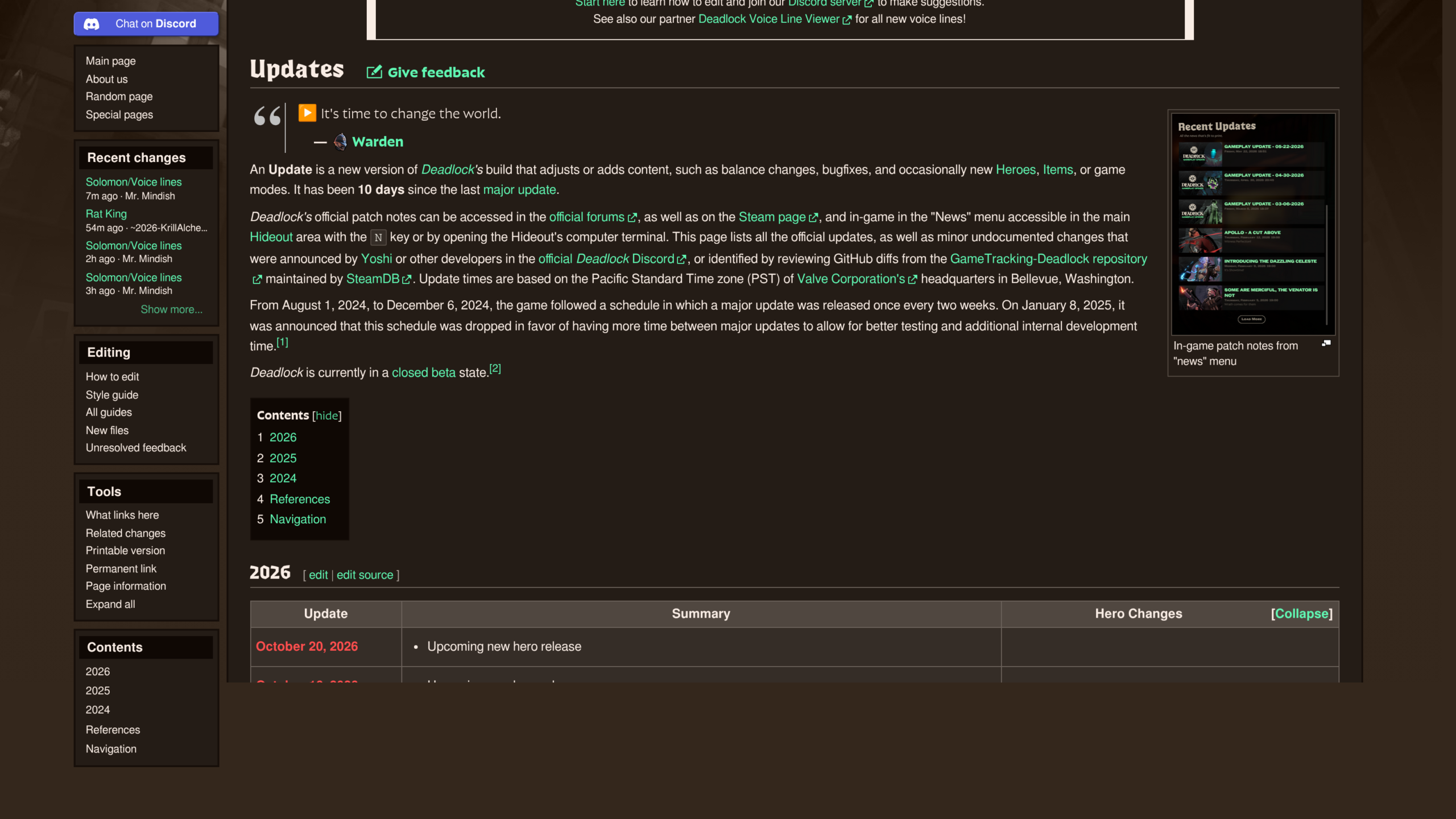Open What links here tool

click(122, 515)
